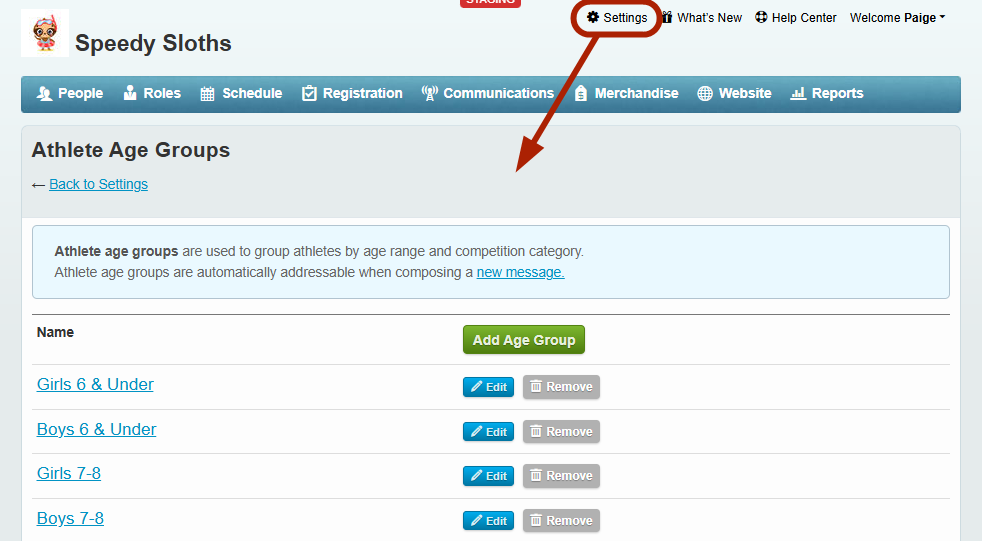Edit the Boys 6 & Under group
This screenshot has width=982, height=541.
coord(488,431)
